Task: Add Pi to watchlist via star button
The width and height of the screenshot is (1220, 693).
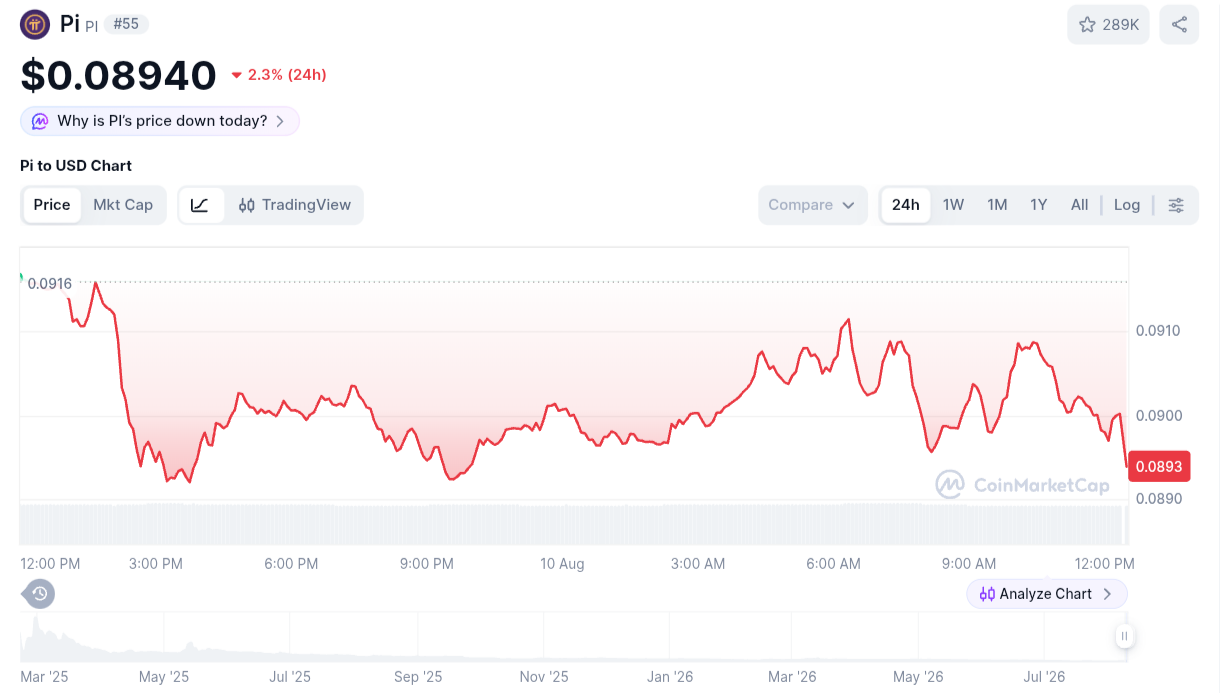Action: (x=1109, y=25)
